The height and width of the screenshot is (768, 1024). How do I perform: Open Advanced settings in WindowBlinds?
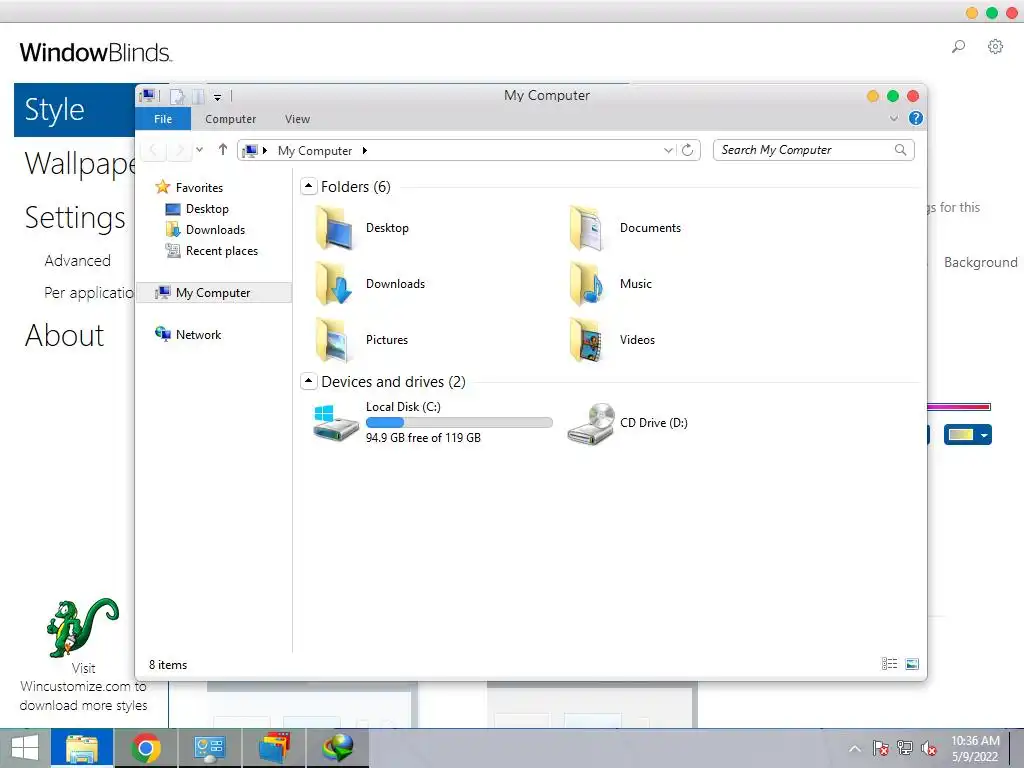[78, 261]
